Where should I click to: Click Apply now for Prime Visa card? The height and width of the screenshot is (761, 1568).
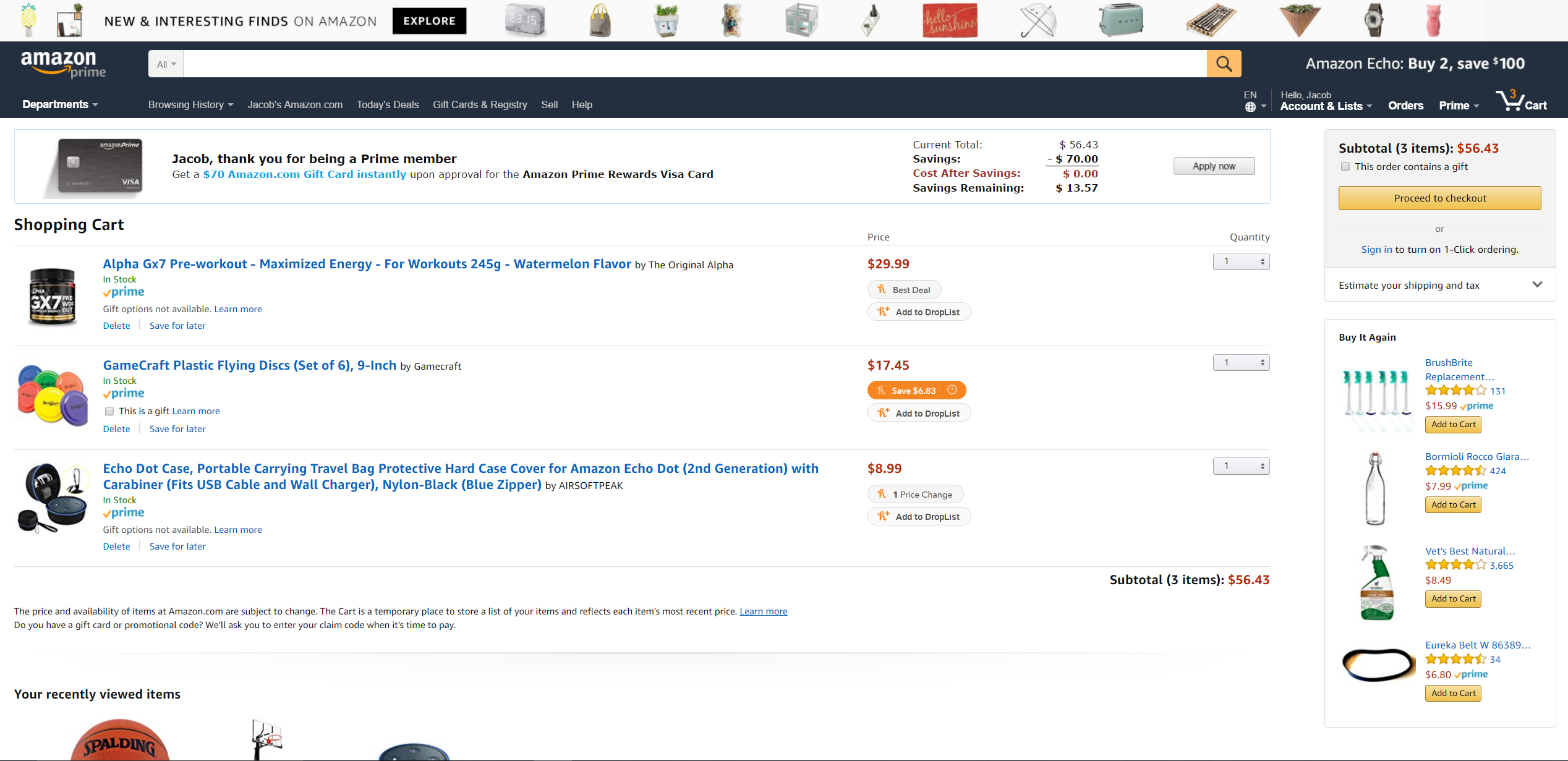pos(1214,166)
